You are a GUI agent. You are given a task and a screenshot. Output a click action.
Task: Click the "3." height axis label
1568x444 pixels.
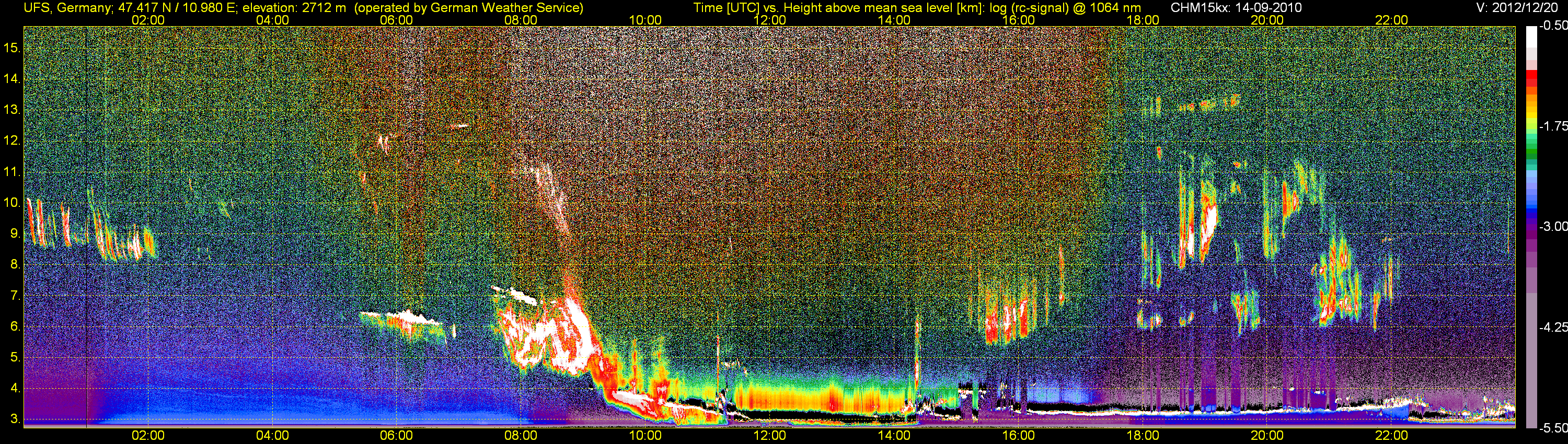click(x=16, y=419)
